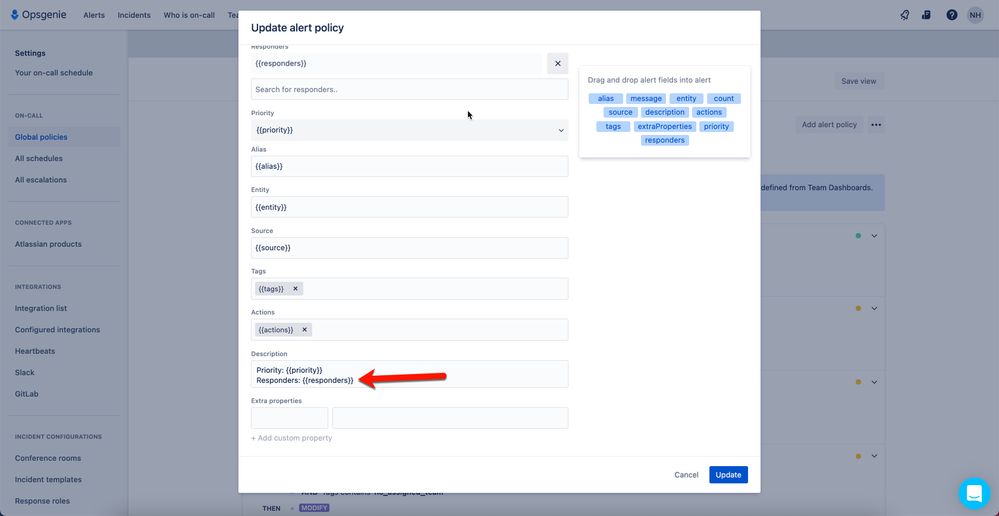
Task: Click Add custom property link
Action: tap(291, 438)
